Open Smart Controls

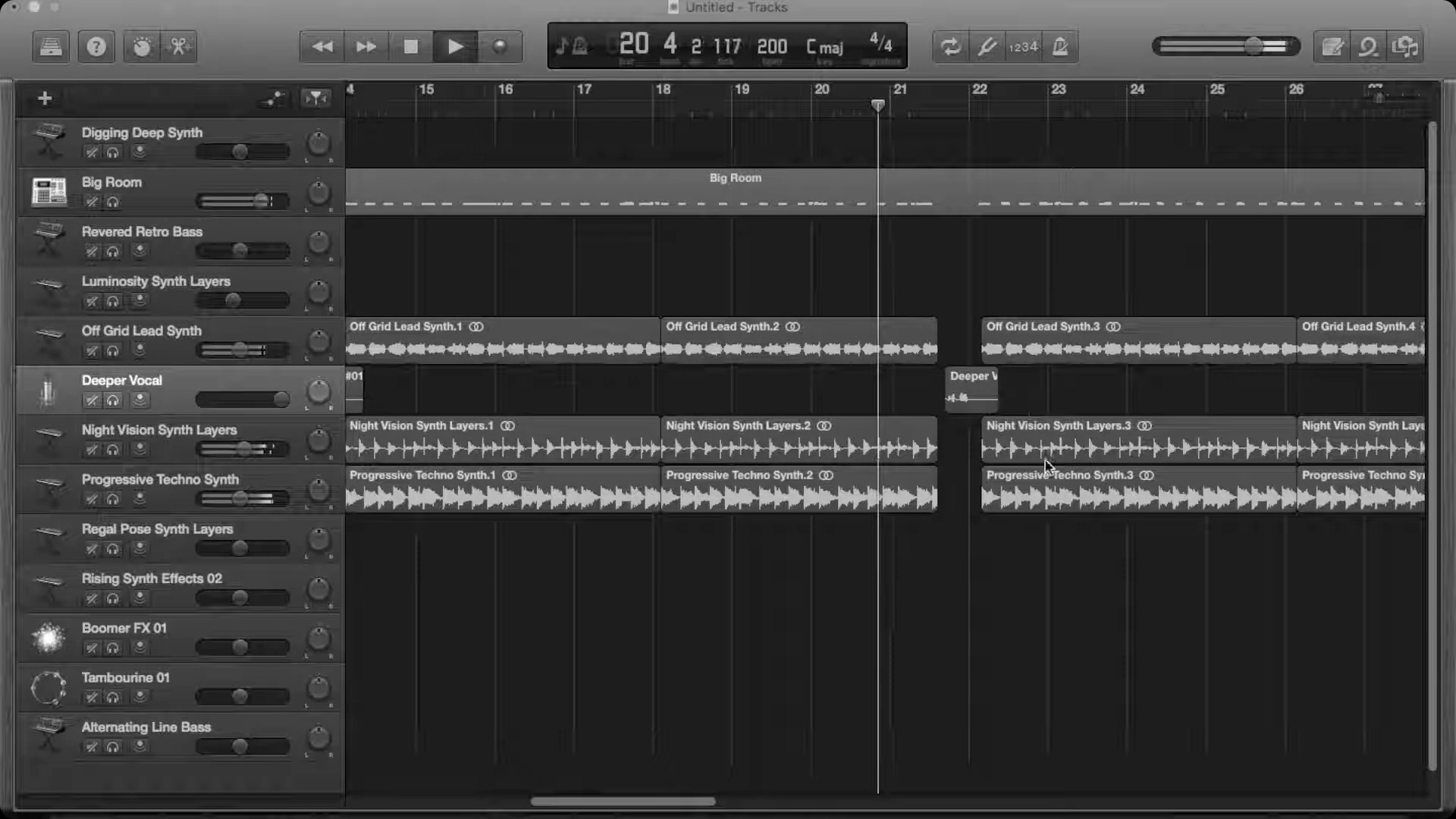142,47
